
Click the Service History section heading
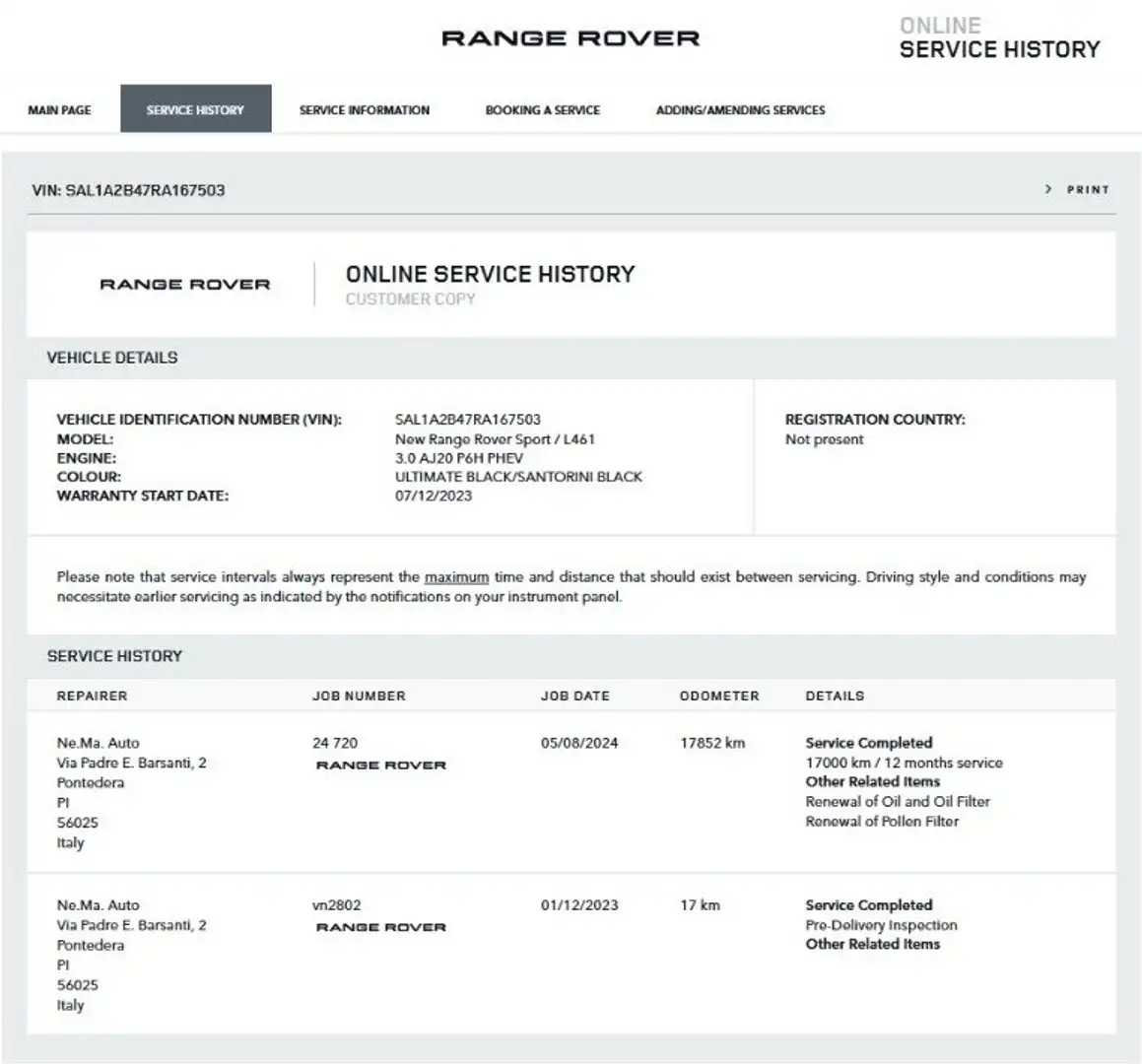pos(114,656)
